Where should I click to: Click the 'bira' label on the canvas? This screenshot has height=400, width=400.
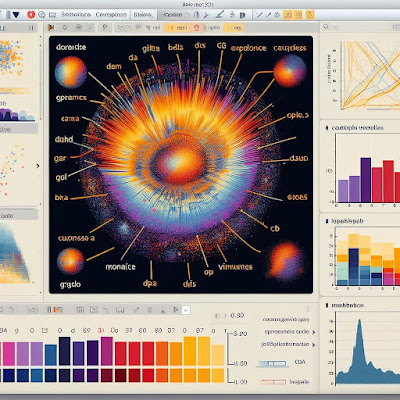pyautogui.click(x=61, y=197)
